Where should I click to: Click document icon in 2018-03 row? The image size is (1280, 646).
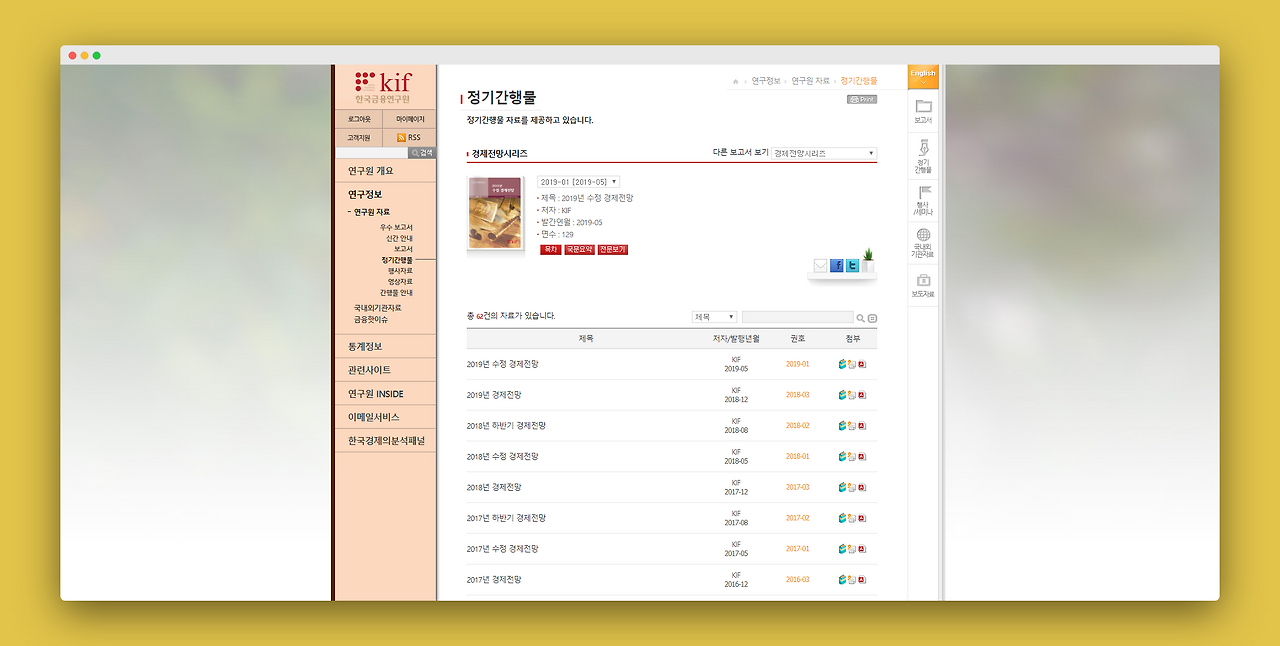pos(852,395)
